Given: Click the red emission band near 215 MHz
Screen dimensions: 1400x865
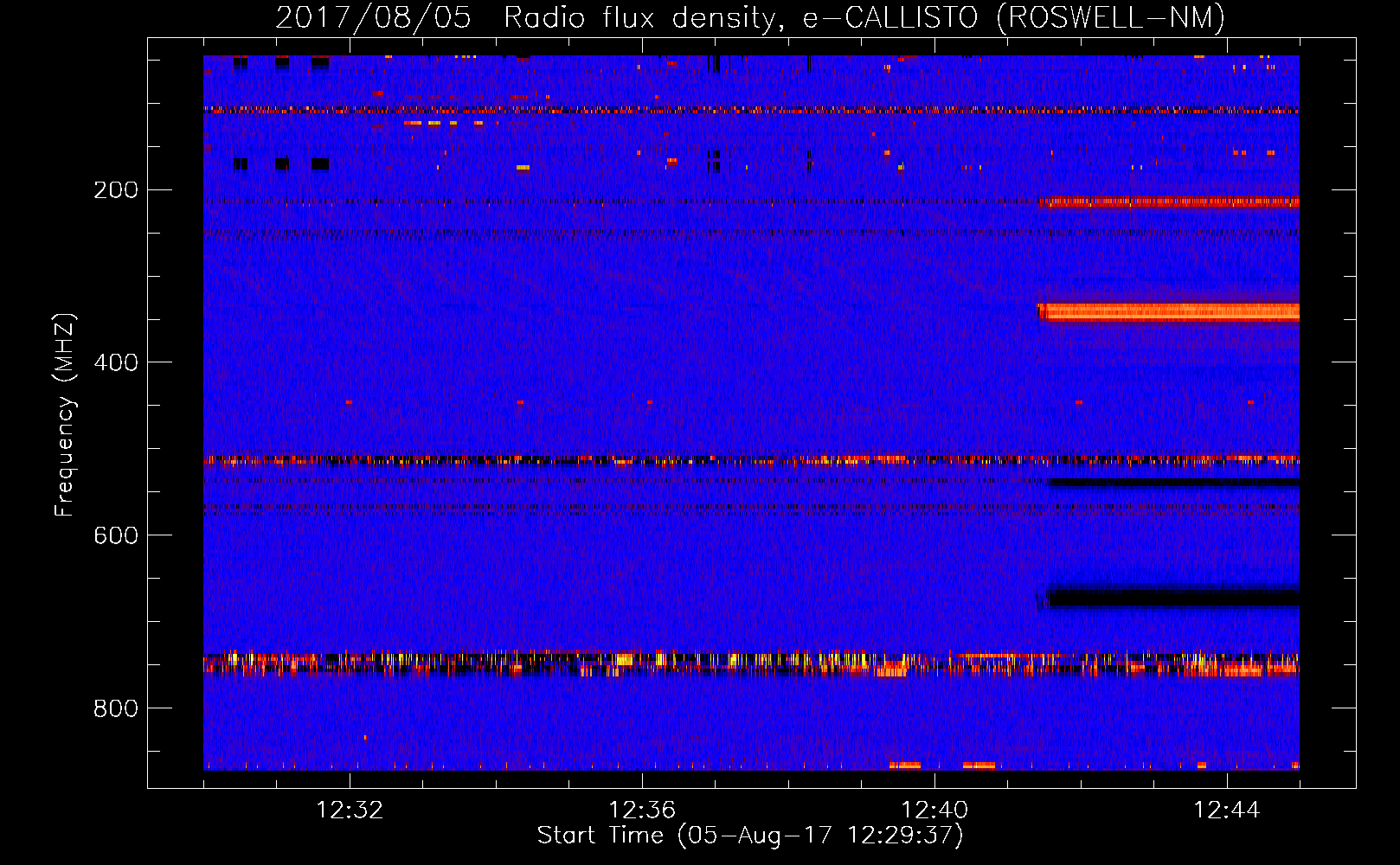Looking at the screenshot, I should coord(1168,202).
